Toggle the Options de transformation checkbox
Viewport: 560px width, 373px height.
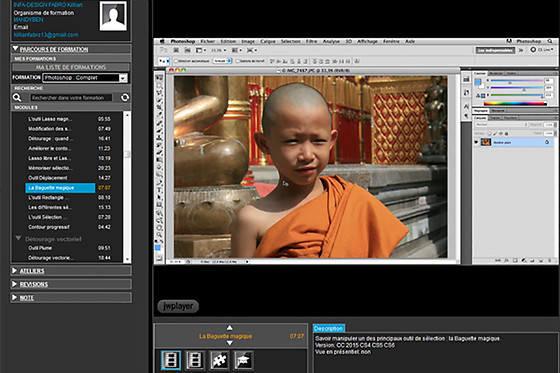[237, 61]
